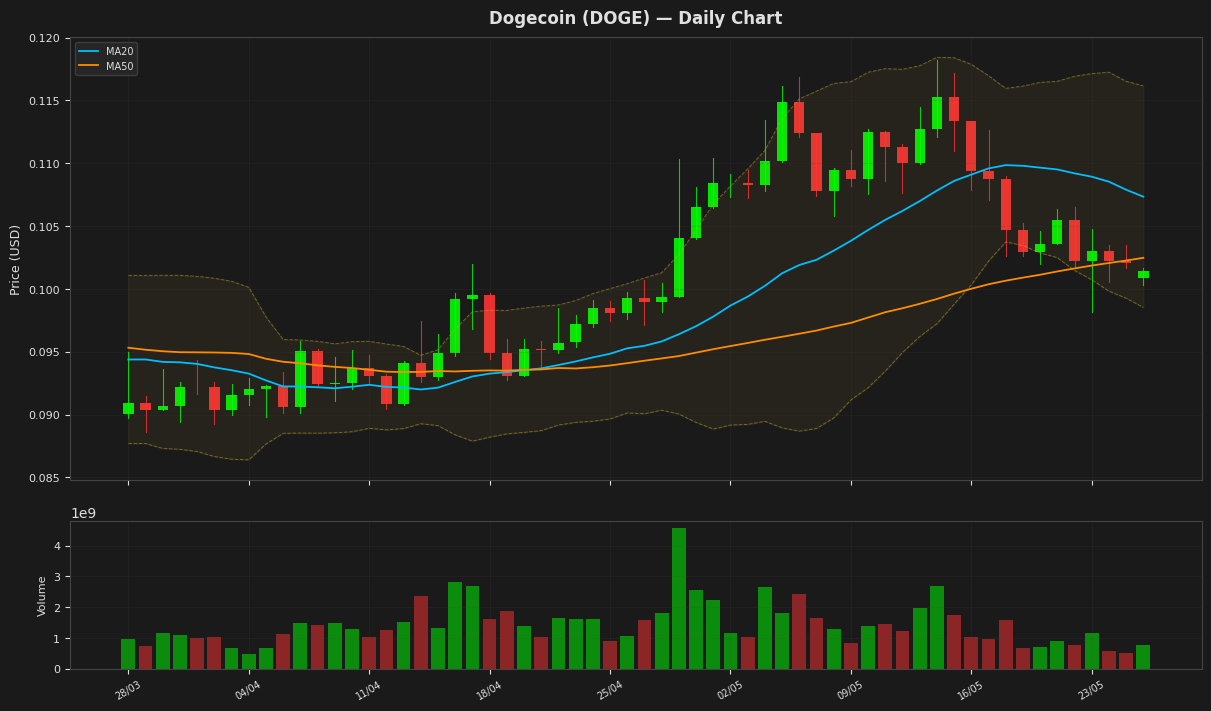Click the MA20 legend entry
1211x711 pixels.
point(106,51)
